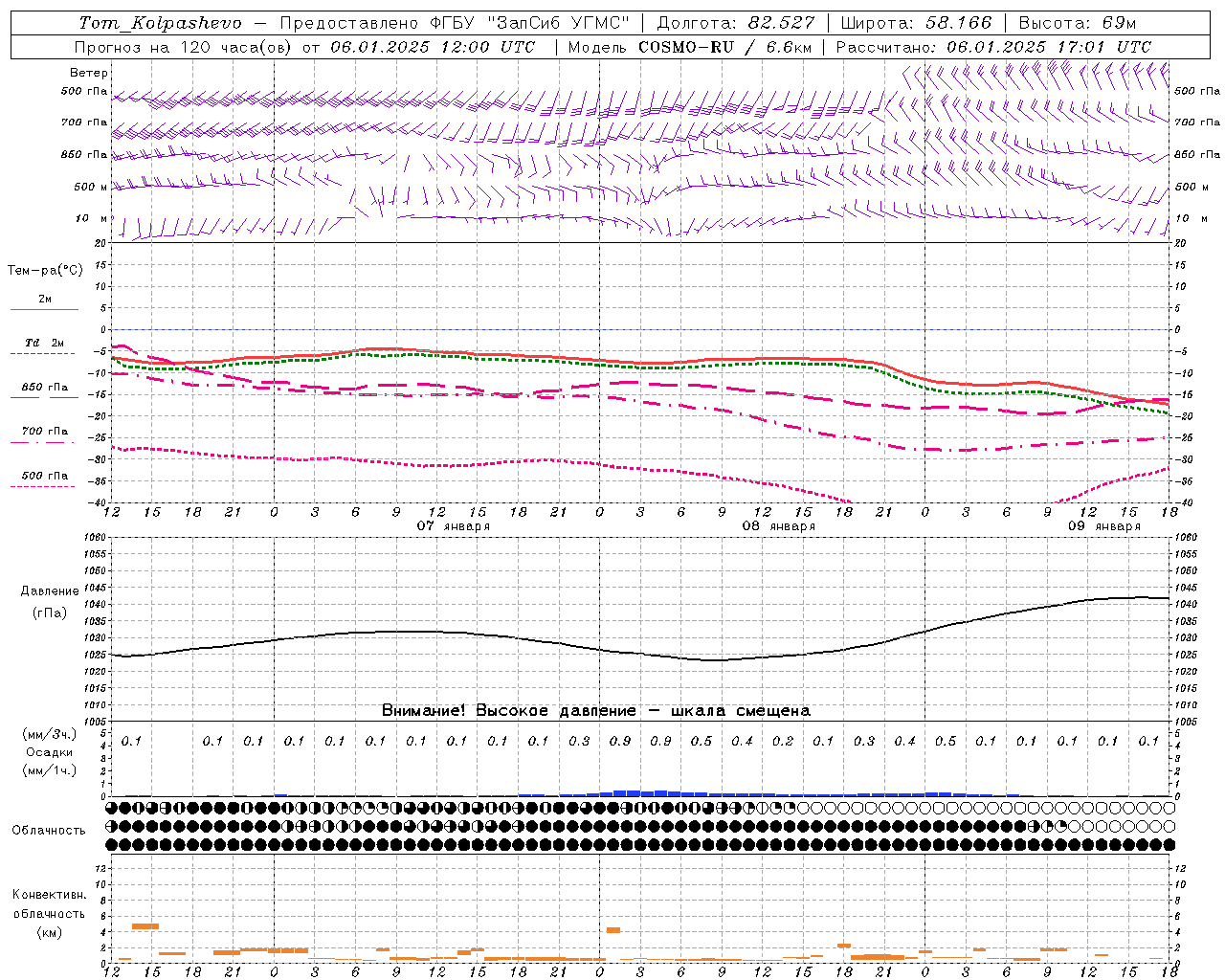Select the 500 гПа temperature legend label
The image size is (1225, 980).
(44, 475)
